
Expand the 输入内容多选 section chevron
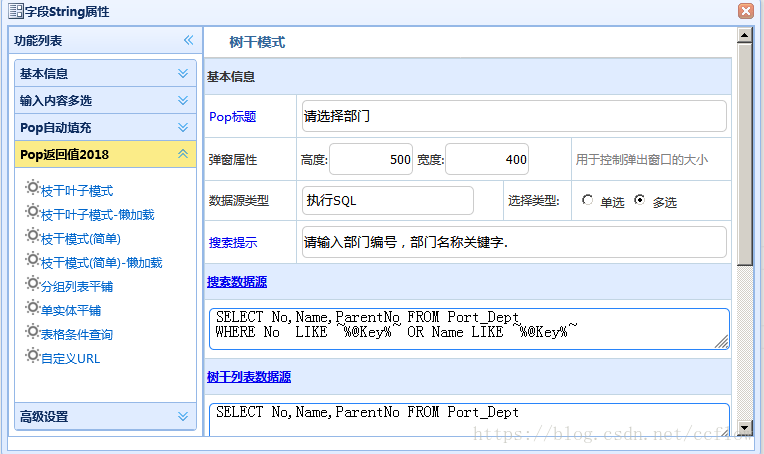[x=183, y=100]
